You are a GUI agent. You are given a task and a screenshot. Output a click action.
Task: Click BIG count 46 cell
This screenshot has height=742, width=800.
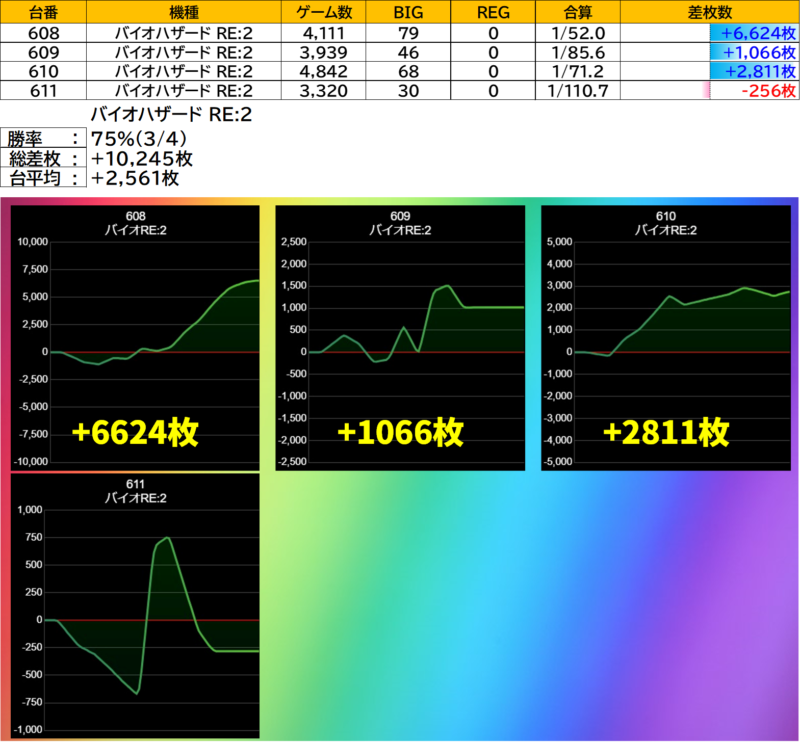408,53
